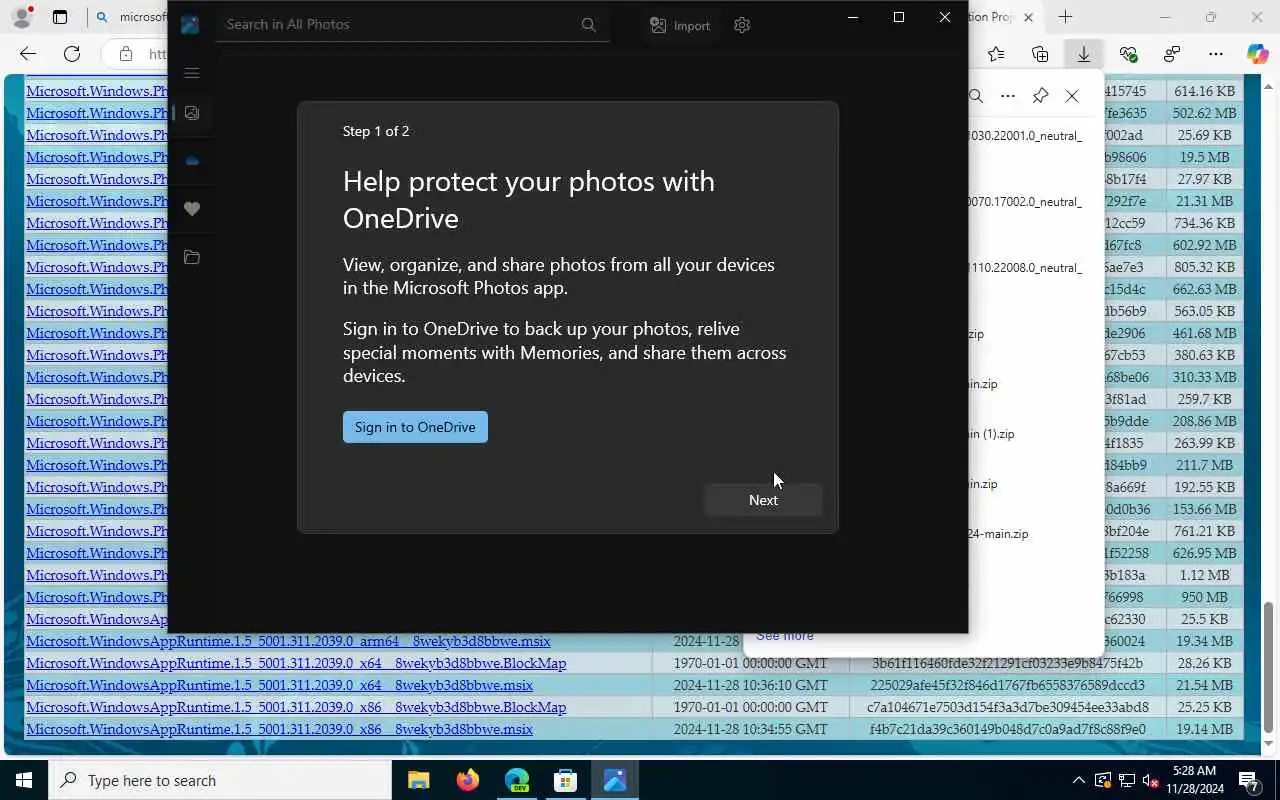Image resolution: width=1280 pixels, height=800 pixels.
Task: Pin the Edge downloads panel
Action: click(x=1040, y=96)
